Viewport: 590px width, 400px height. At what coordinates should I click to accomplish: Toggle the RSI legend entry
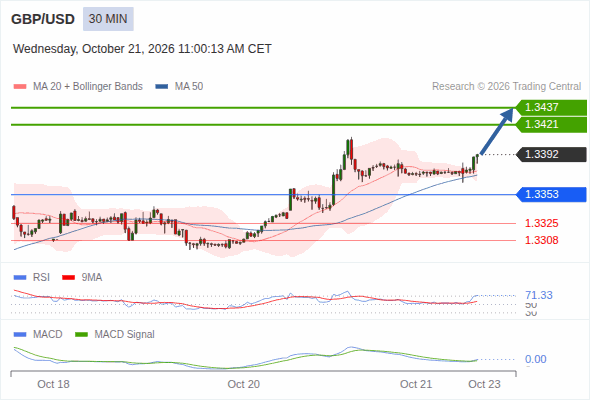(x=32, y=277)
